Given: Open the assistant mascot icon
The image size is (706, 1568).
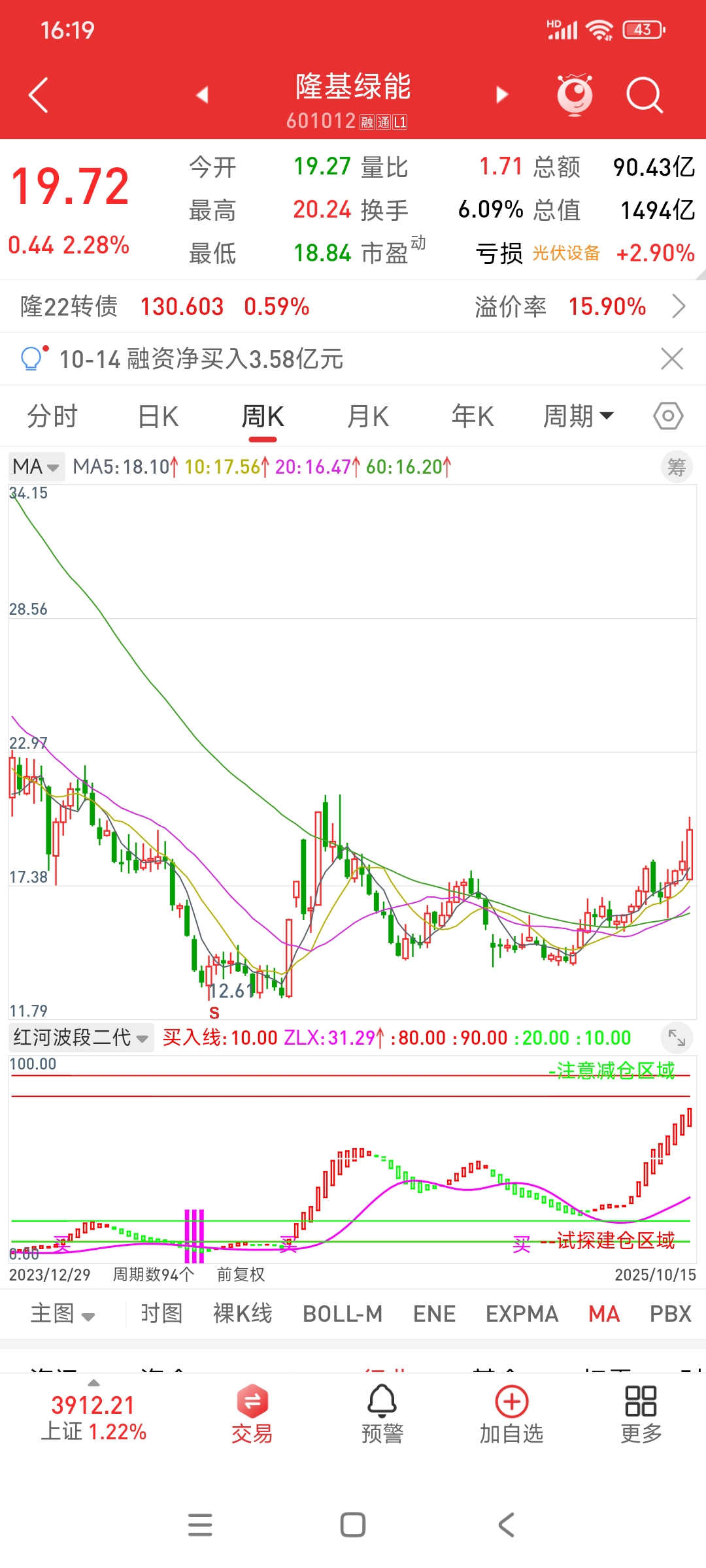Looking at the screenshot, I should tap(575, 95).
